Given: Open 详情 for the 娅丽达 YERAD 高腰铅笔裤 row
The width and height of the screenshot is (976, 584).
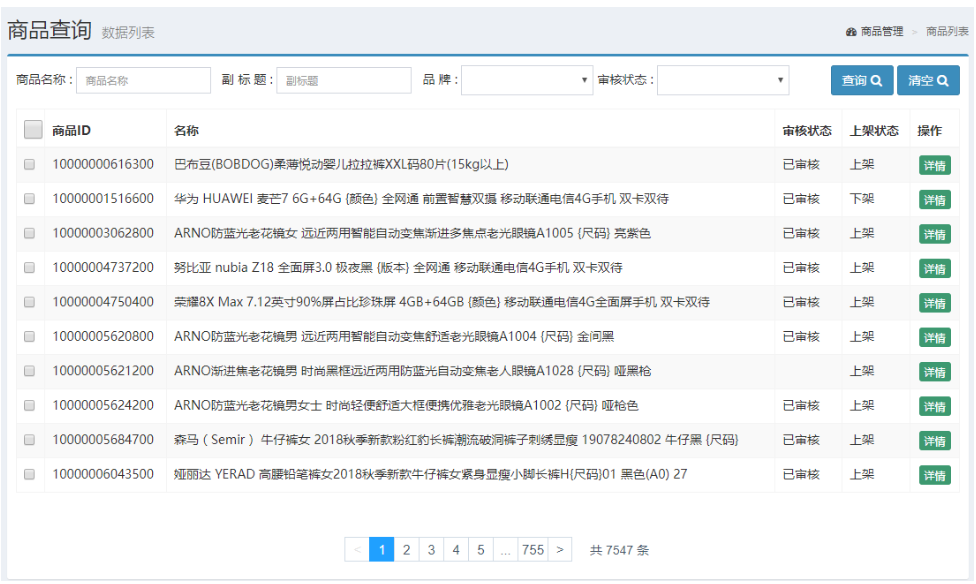Looking at the screenshot, I should (x=935, y=474).
